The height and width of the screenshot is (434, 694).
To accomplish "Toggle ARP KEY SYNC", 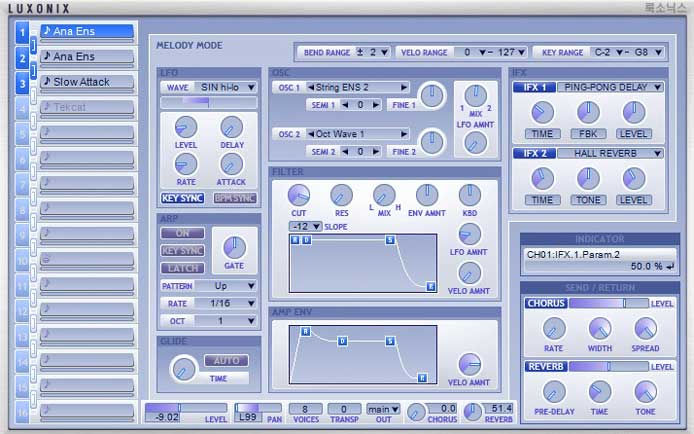I will pyautogui.click(x=182, y=251).
